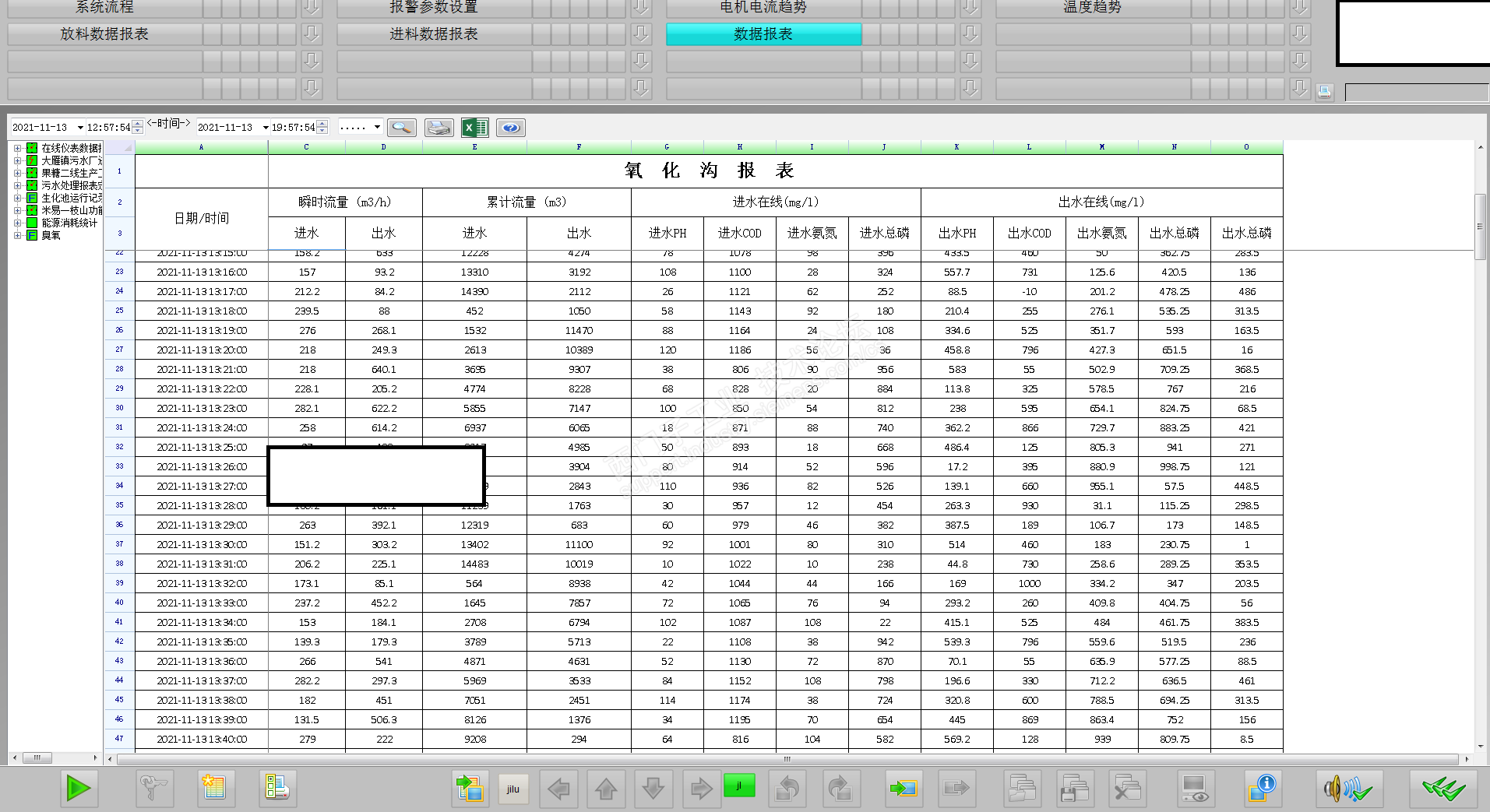
Task: Click the end time field 19:57:54
Action: [x=294, y=127]
